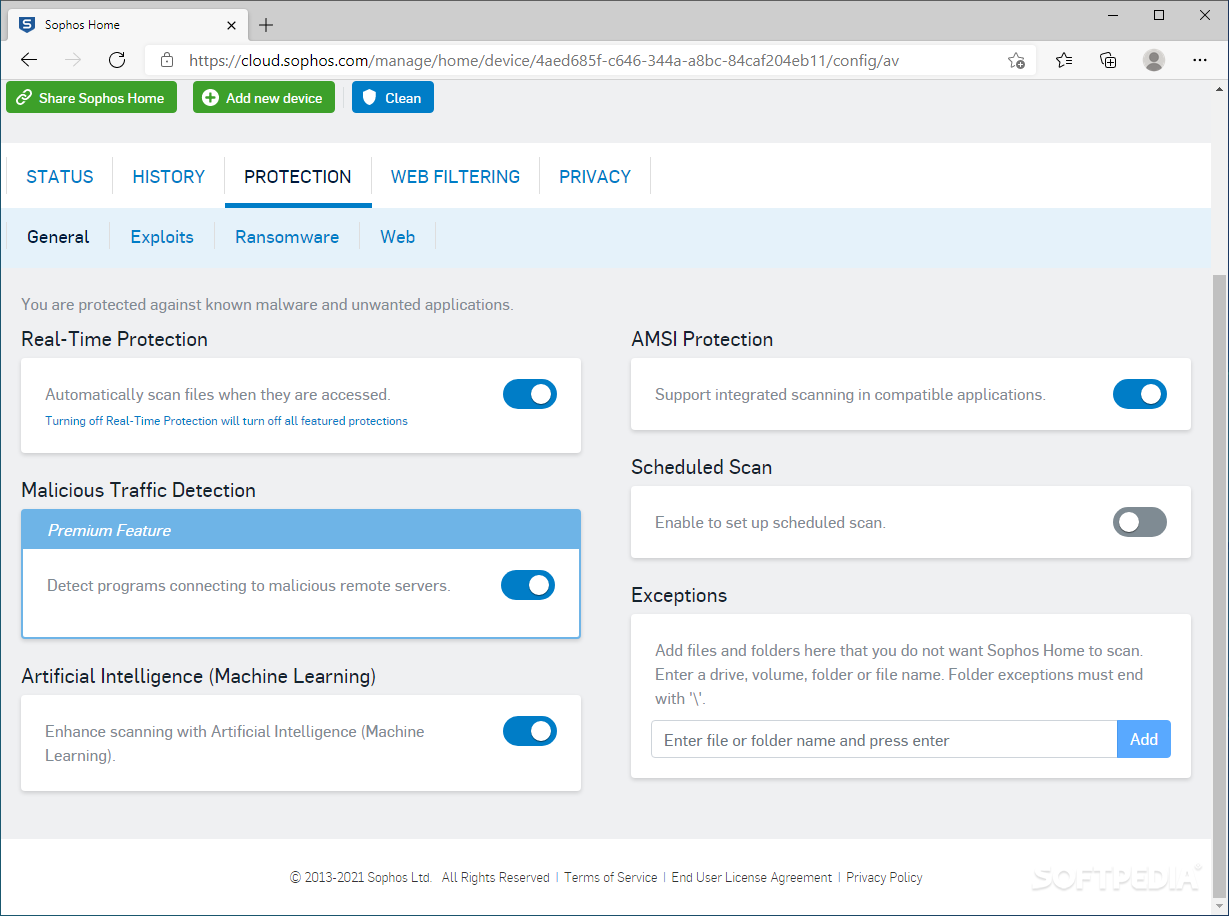Open the Favorites list icon
The width and height of the screenshot is (1229, 916).
[x=1064, y=60]
